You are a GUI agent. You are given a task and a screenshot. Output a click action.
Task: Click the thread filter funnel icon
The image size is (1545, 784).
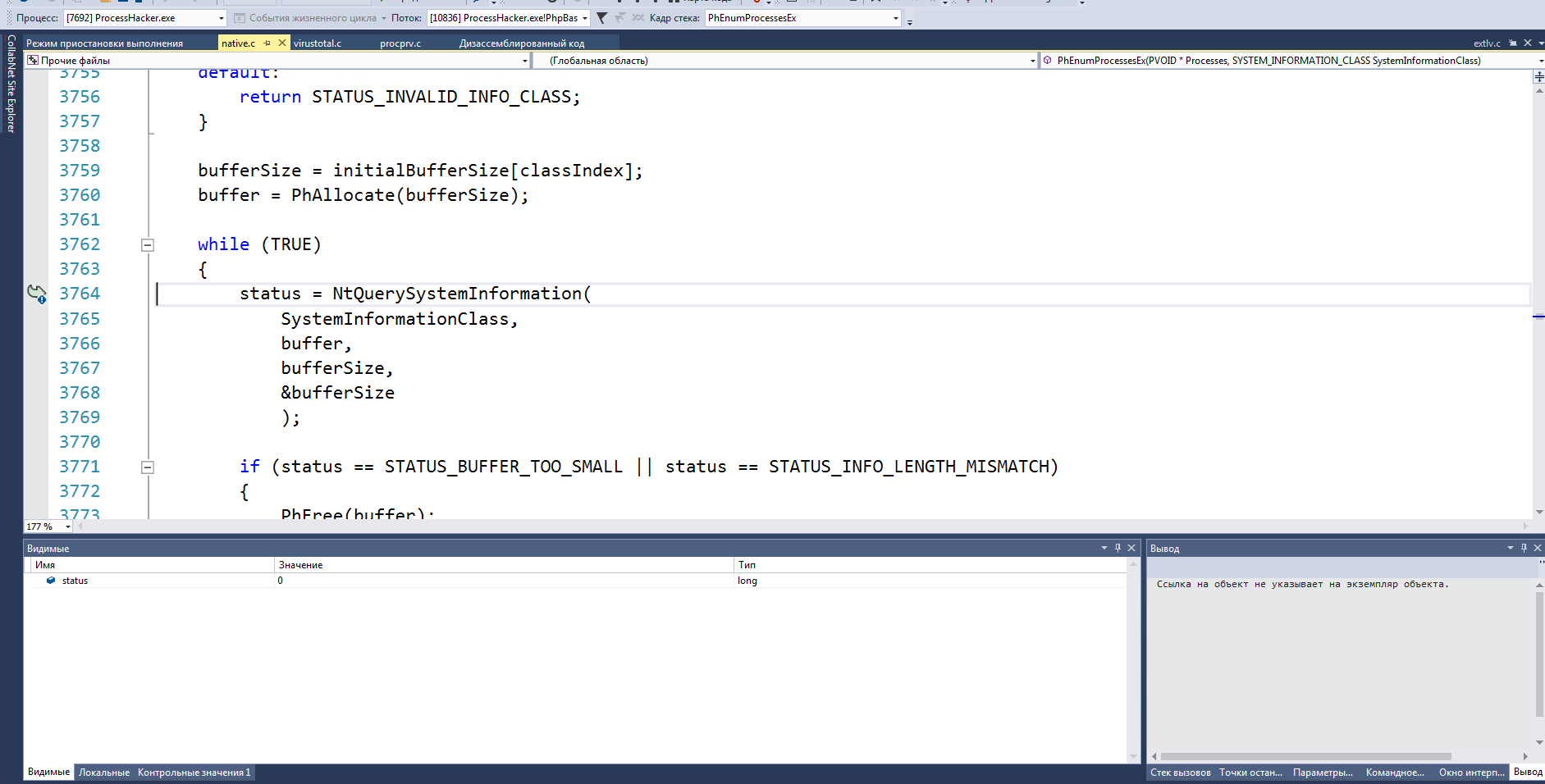[602, 18]
